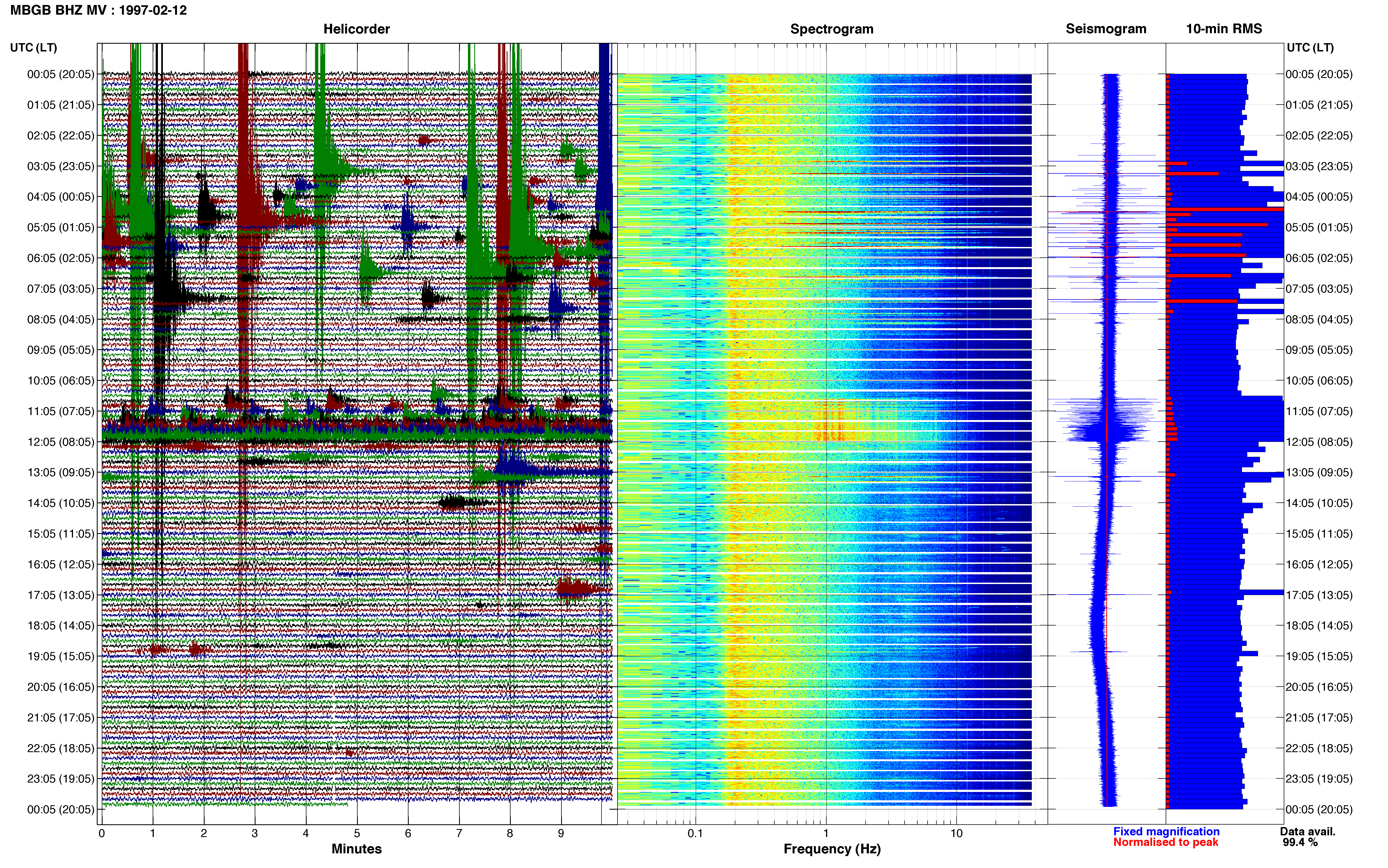Click Minutes axis tick label '0'
Image resolution: width=1388 pixels, height=868 pixels.
click(x=101, y=833)
